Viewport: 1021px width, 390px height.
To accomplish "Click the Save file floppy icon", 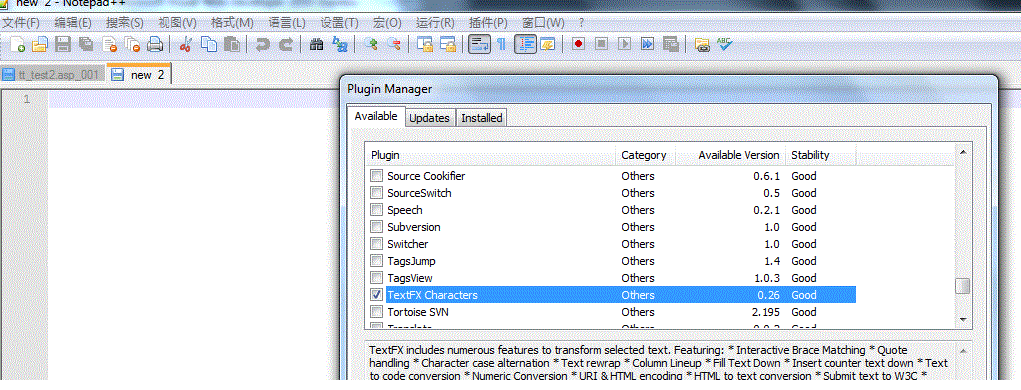I will (63, 44).
